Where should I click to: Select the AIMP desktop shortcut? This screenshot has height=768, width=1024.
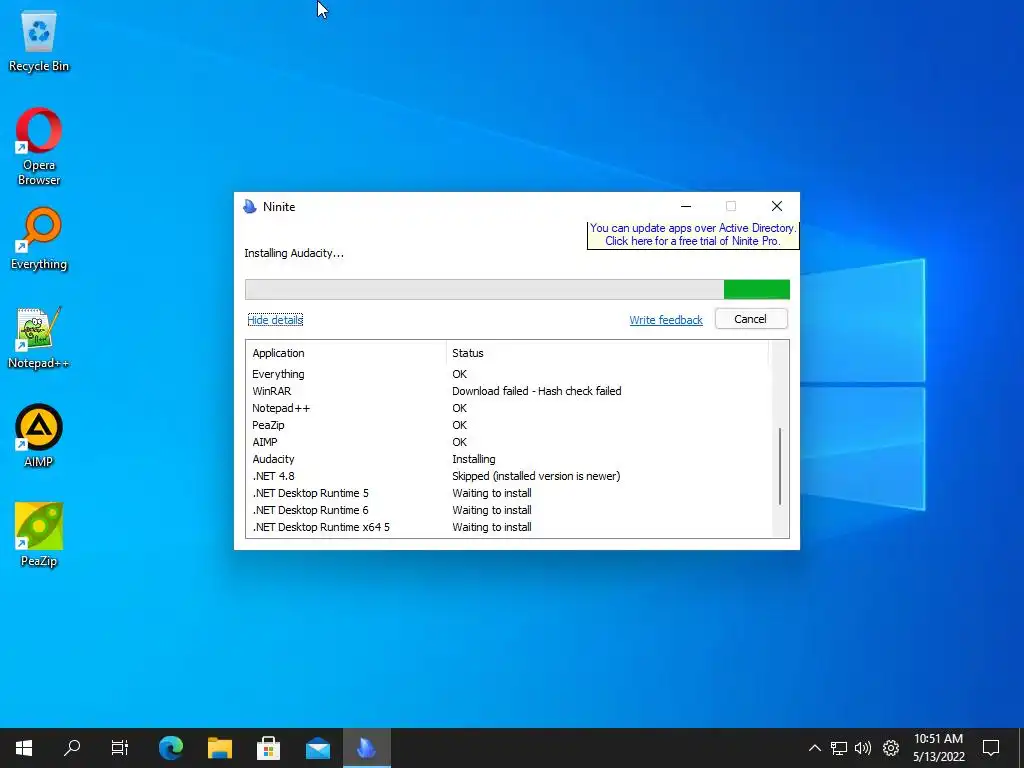pyautogui.click(x=39, y=436)
